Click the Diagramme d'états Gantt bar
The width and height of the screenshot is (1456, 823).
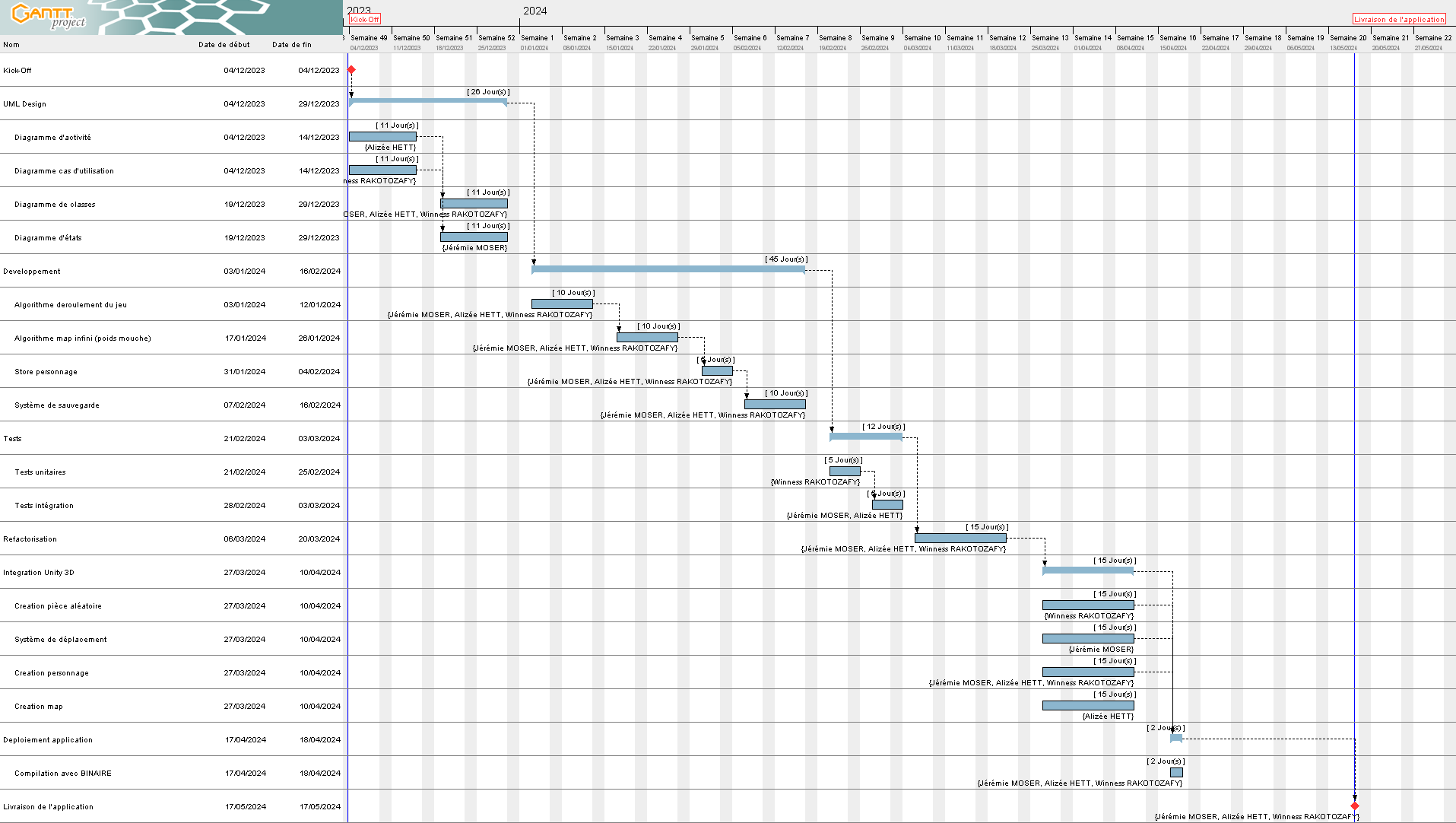(x=474, y=237)
